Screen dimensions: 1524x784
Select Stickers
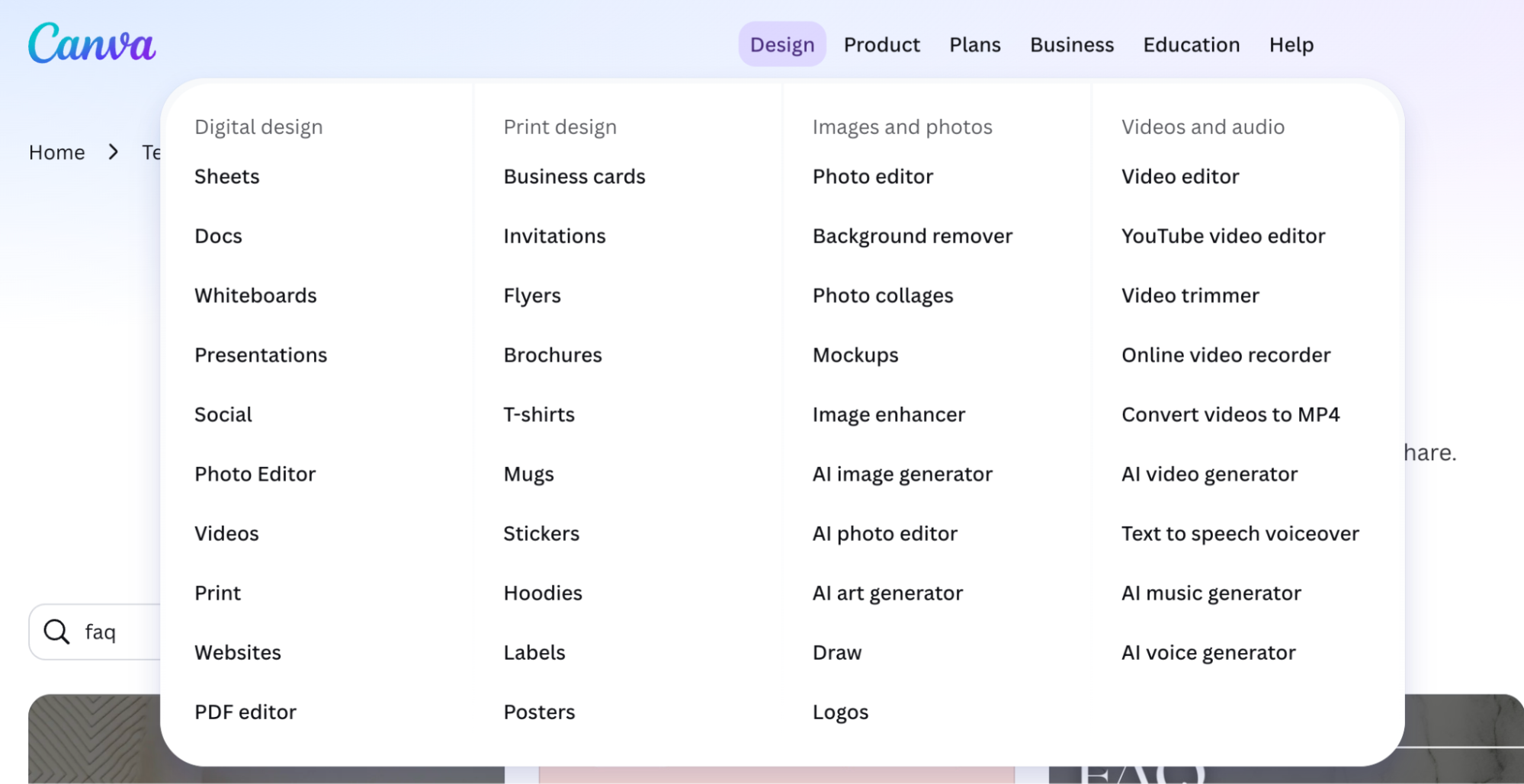click(541, 533)
